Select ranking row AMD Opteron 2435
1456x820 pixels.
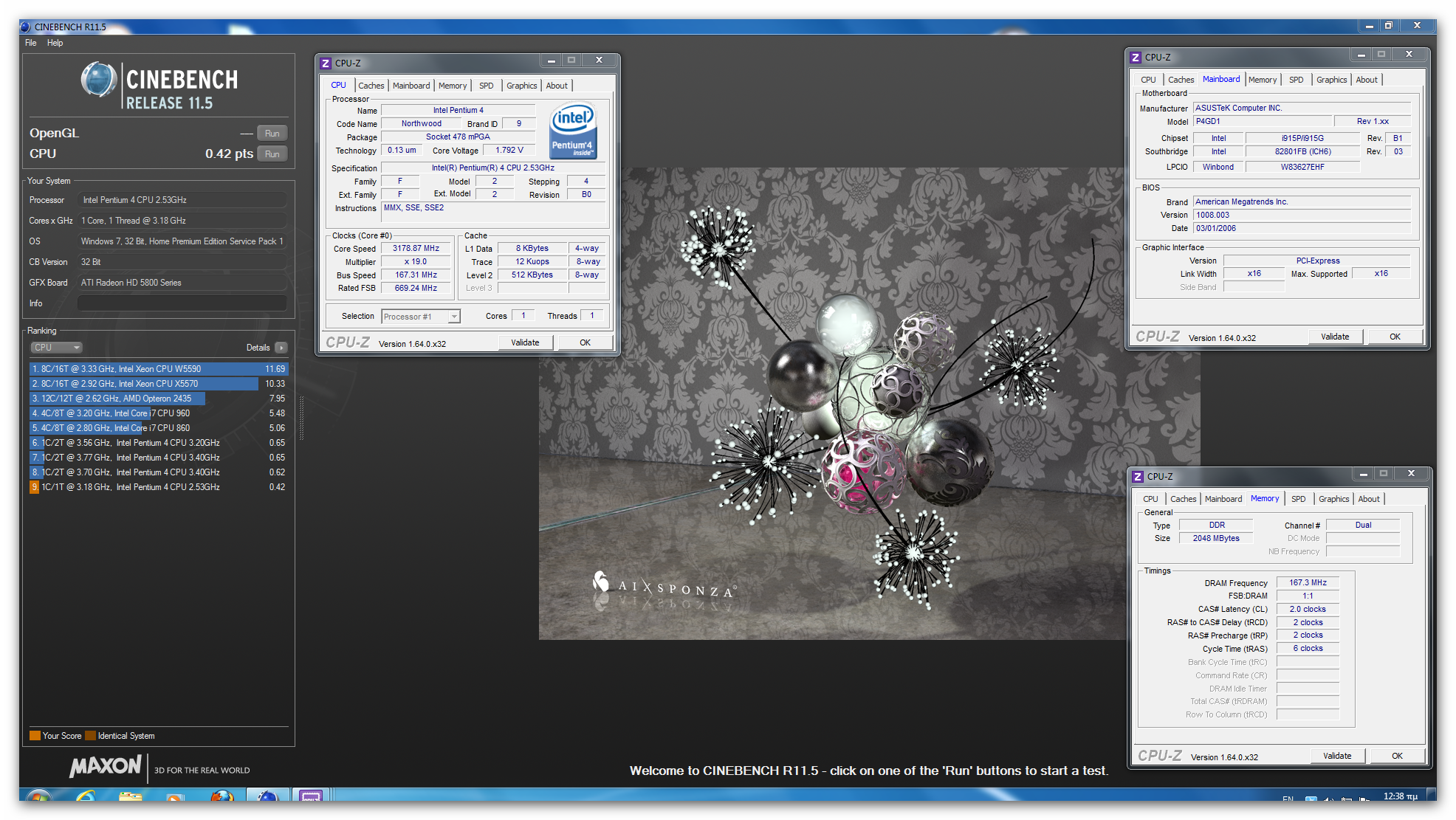(x=159, y=399)
